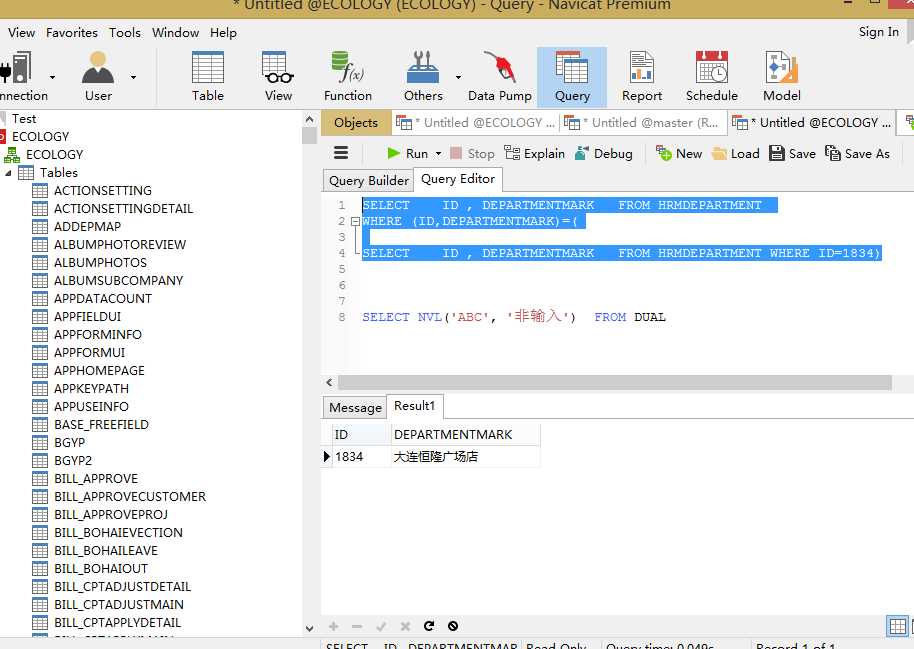Collapse the Tables tree node
The height and width of the screenshot is (649, 914).
[8, 173]
